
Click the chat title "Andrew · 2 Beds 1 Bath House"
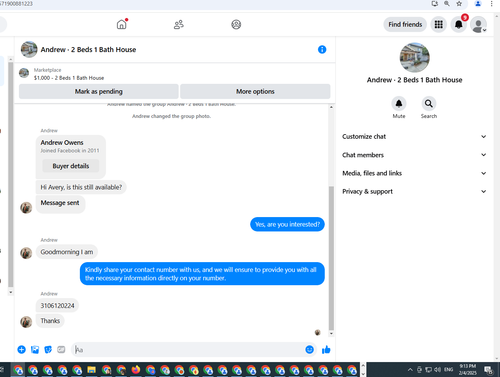[x=88, y=50]
